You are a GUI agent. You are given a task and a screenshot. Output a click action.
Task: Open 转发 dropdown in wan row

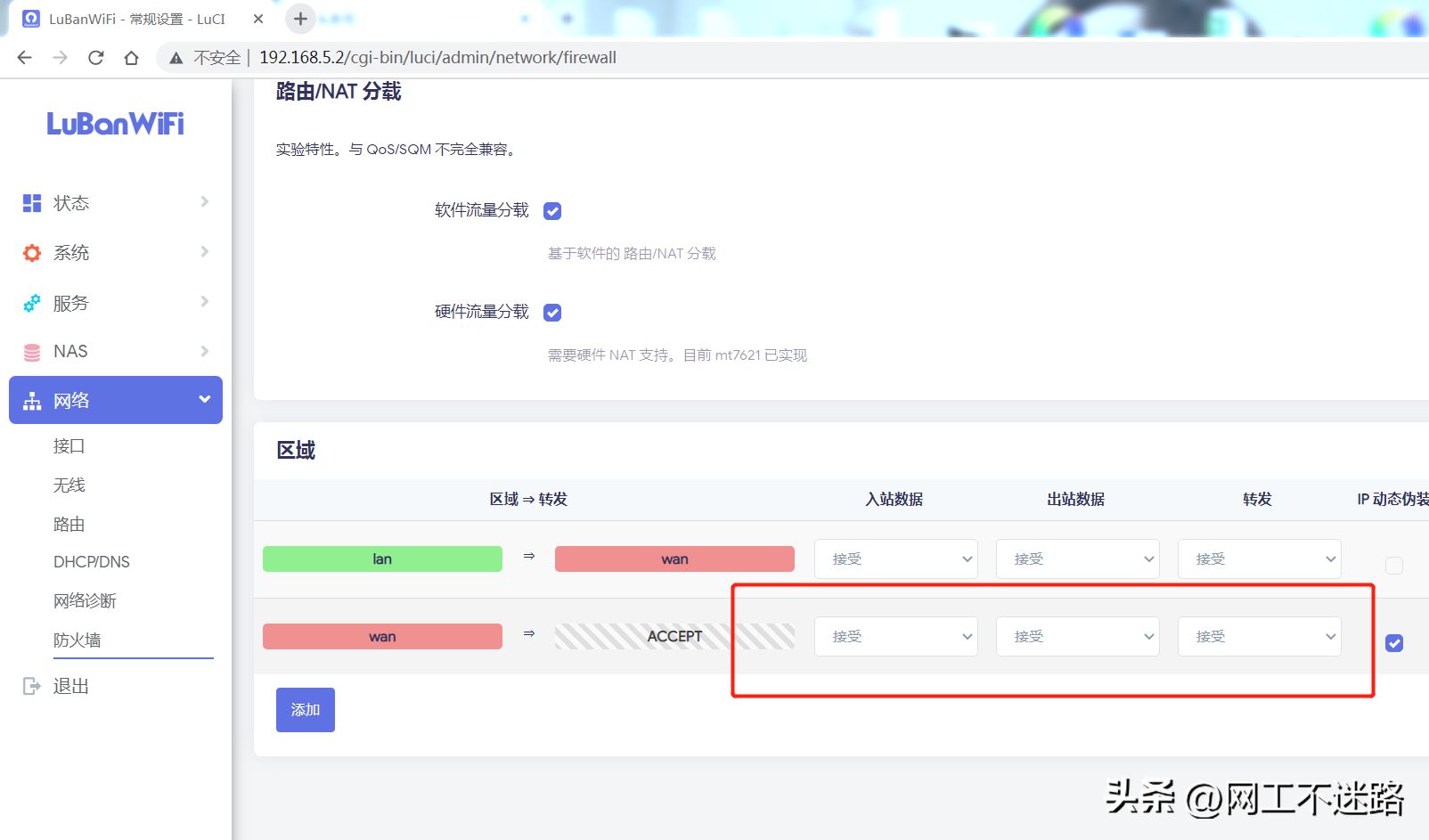[1260, 637]
